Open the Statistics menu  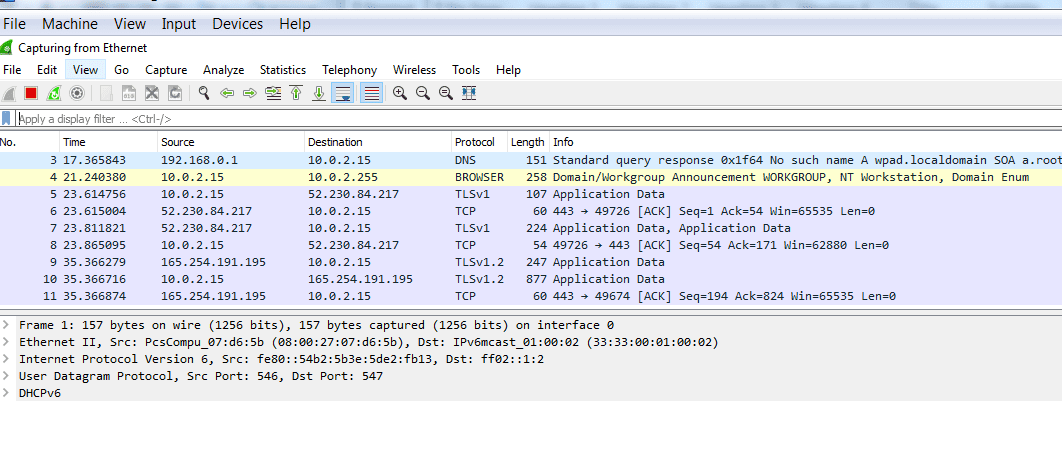[x=283, y=70]
